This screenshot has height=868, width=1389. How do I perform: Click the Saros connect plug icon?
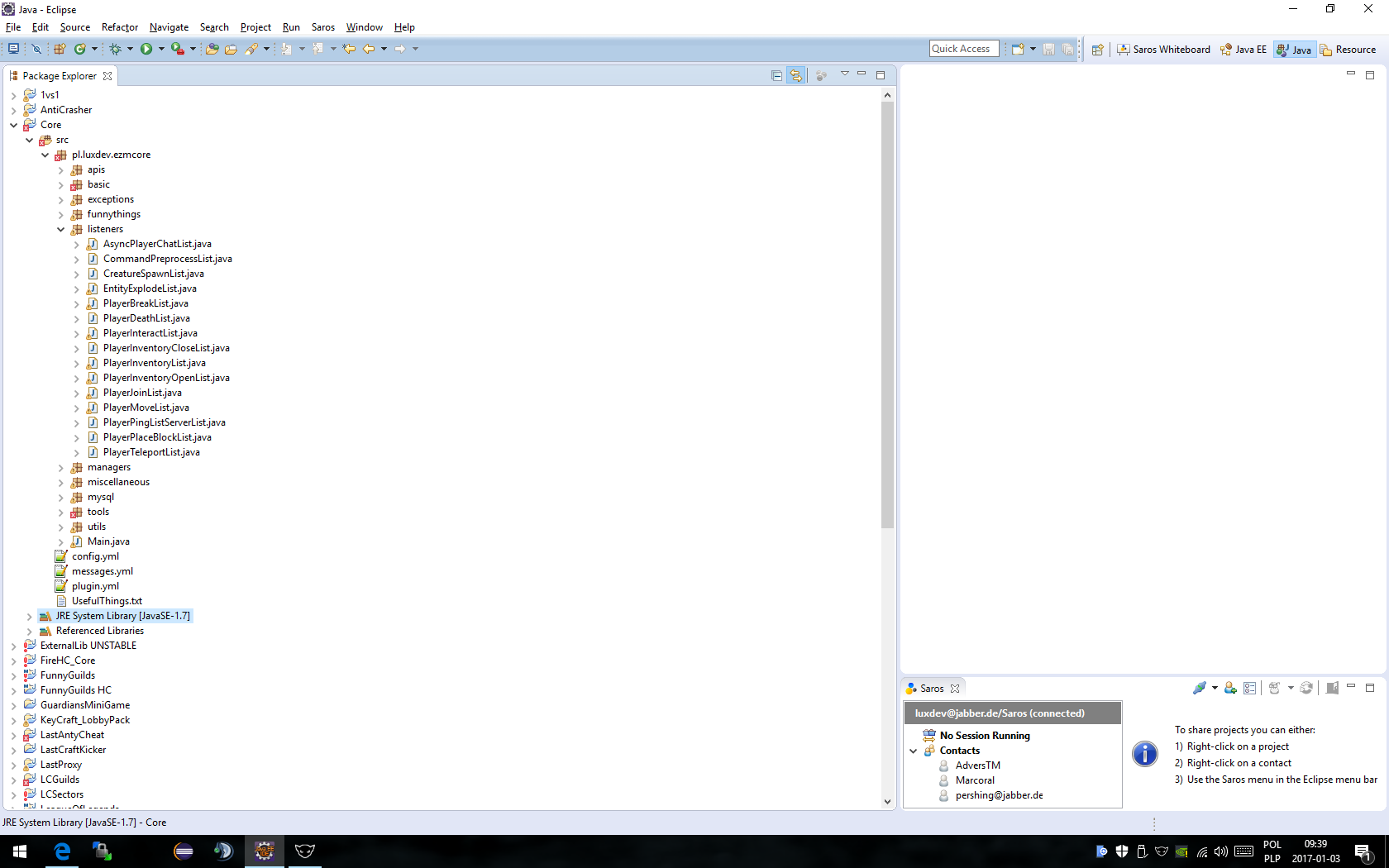[x=1200, y=689]
